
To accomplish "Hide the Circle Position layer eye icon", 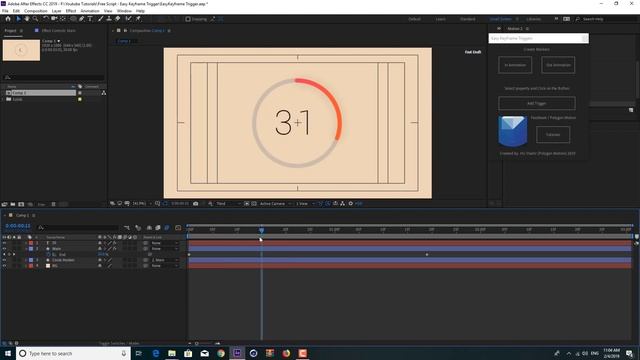I will click(4, 260).
